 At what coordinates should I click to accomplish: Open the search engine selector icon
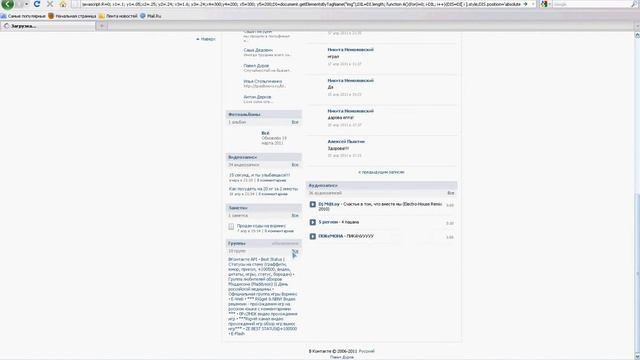click(x=544, y=4)
